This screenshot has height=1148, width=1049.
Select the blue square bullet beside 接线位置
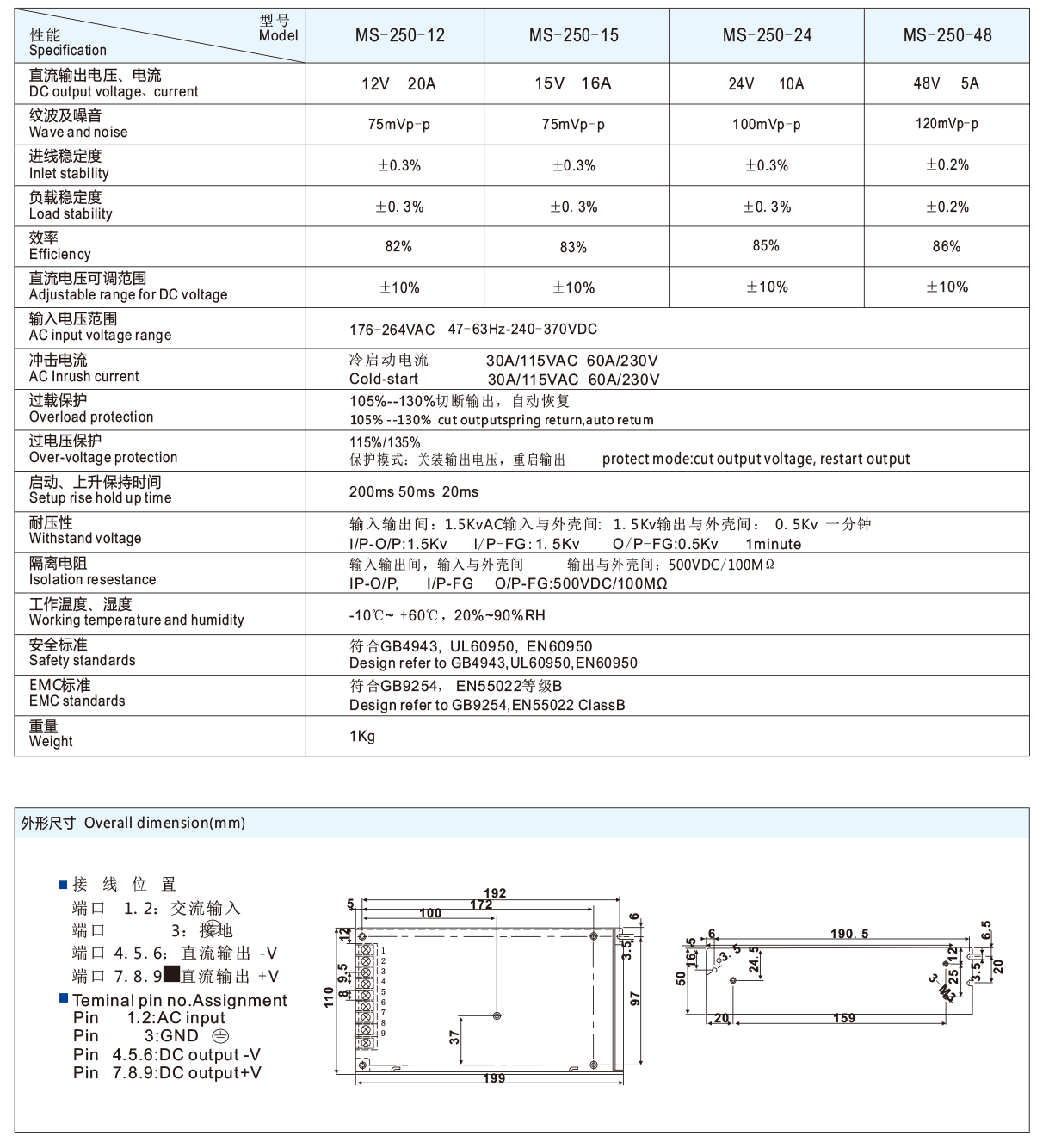pos(61,883)
